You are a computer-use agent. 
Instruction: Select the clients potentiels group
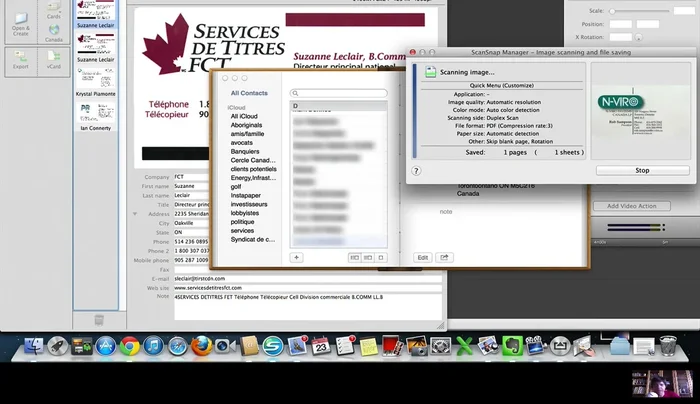254,169
